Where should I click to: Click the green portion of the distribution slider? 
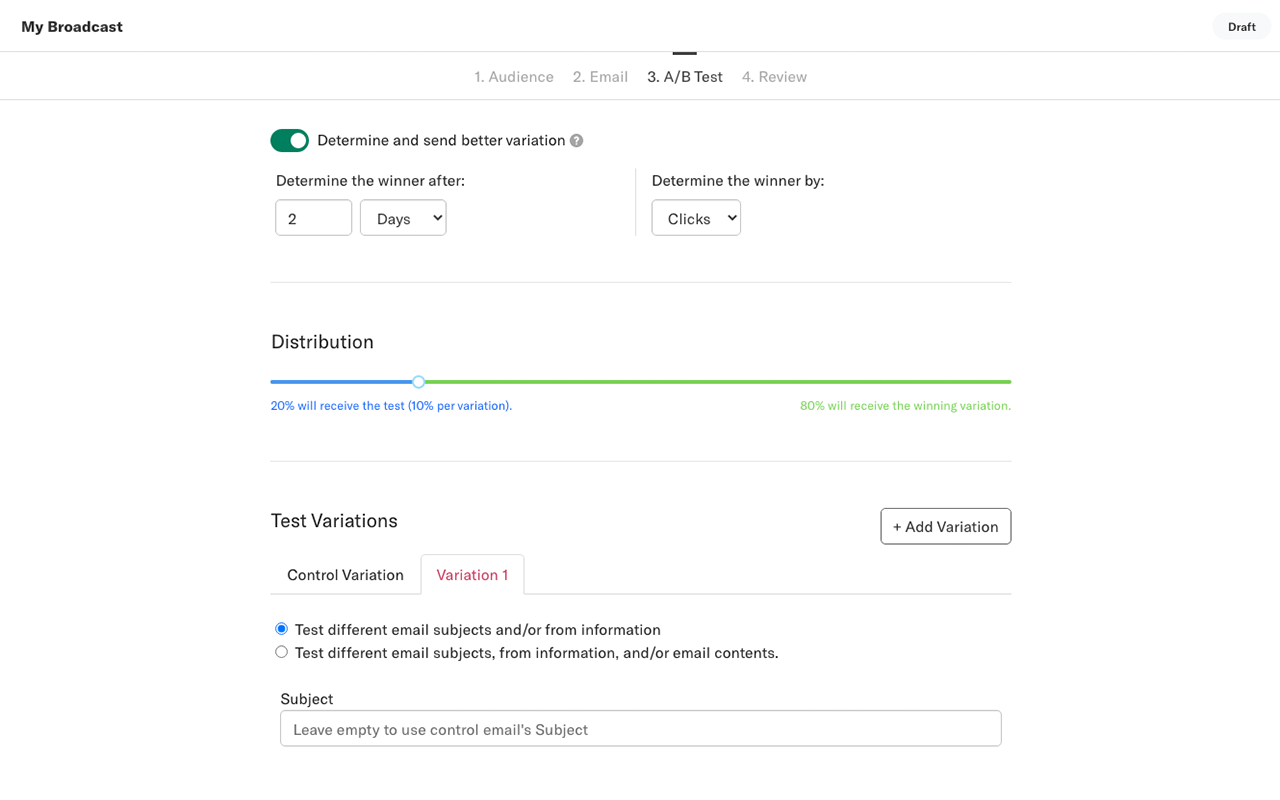click(x=715, y=382)
